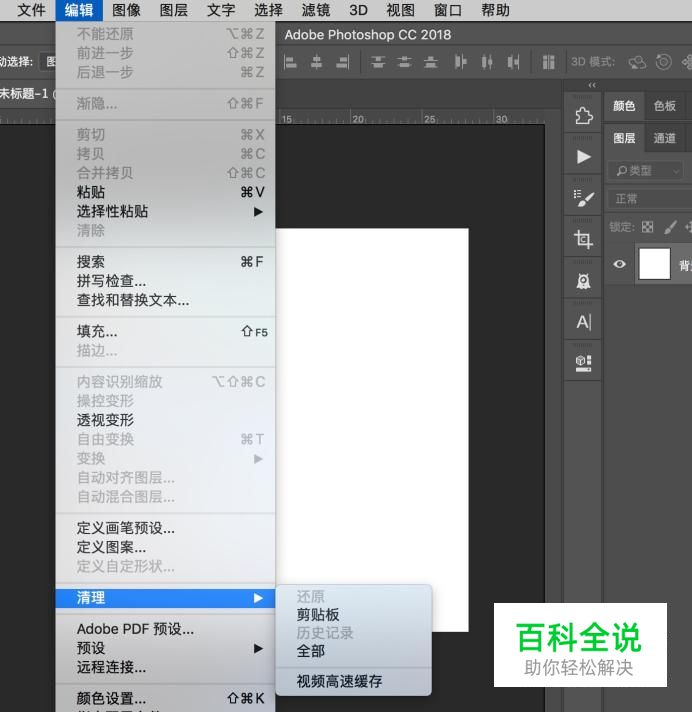692x712 pixels.
Task: Click distribute top edges icon
Action: tap(378, 62)
